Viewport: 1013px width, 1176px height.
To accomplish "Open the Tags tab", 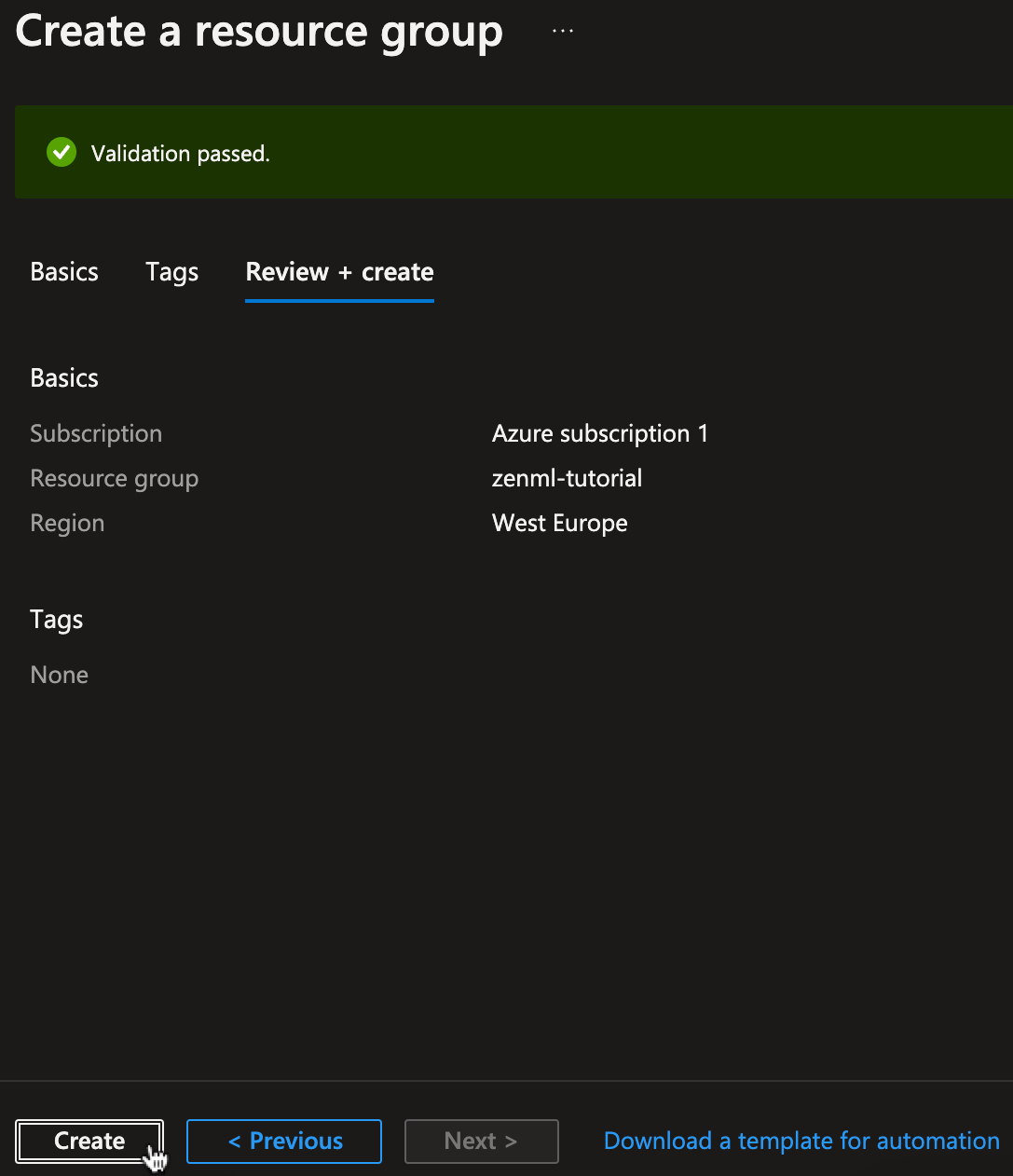I will pos(171,272).
